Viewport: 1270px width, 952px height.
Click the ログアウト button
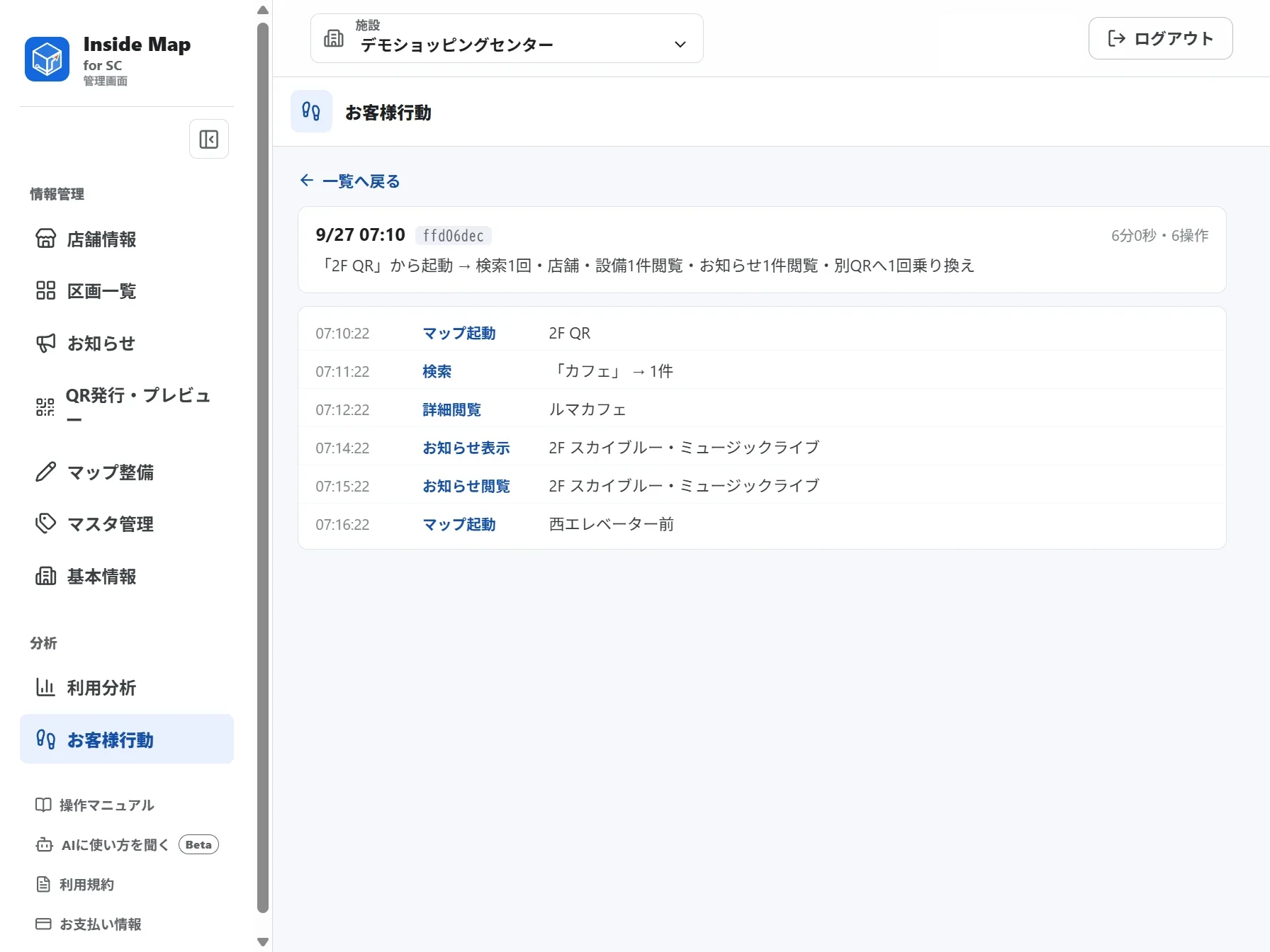coord(1160,38)
